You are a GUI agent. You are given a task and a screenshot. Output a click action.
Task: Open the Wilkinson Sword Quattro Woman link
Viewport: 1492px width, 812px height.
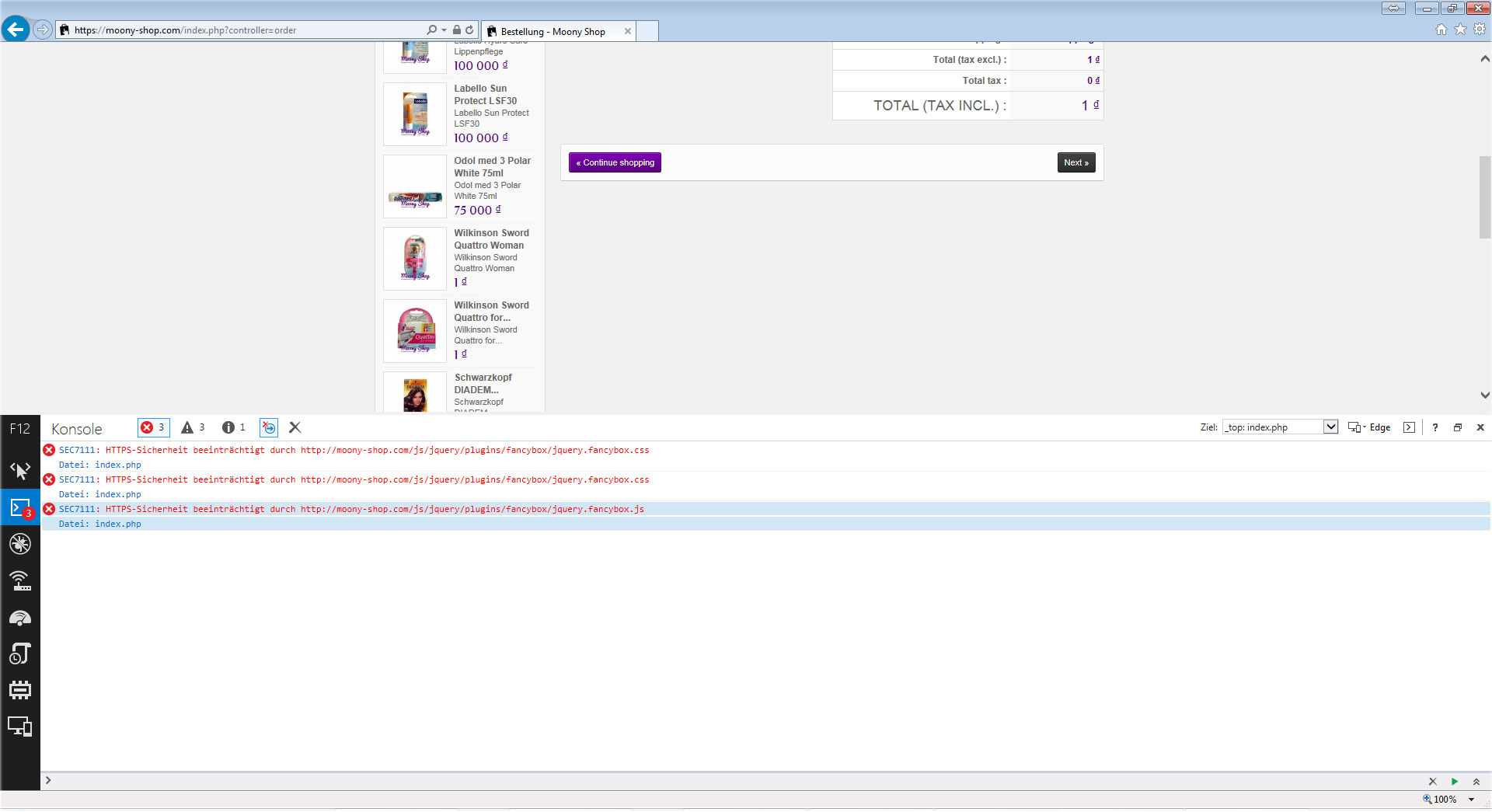coord(492,239)
